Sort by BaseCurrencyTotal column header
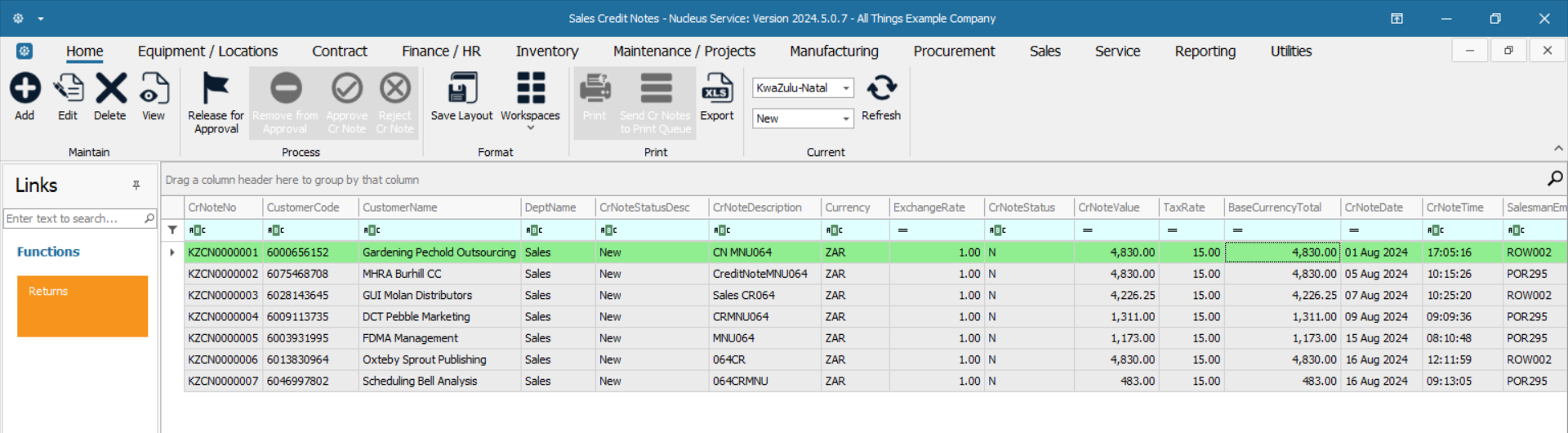 [x=1282, y=208]
